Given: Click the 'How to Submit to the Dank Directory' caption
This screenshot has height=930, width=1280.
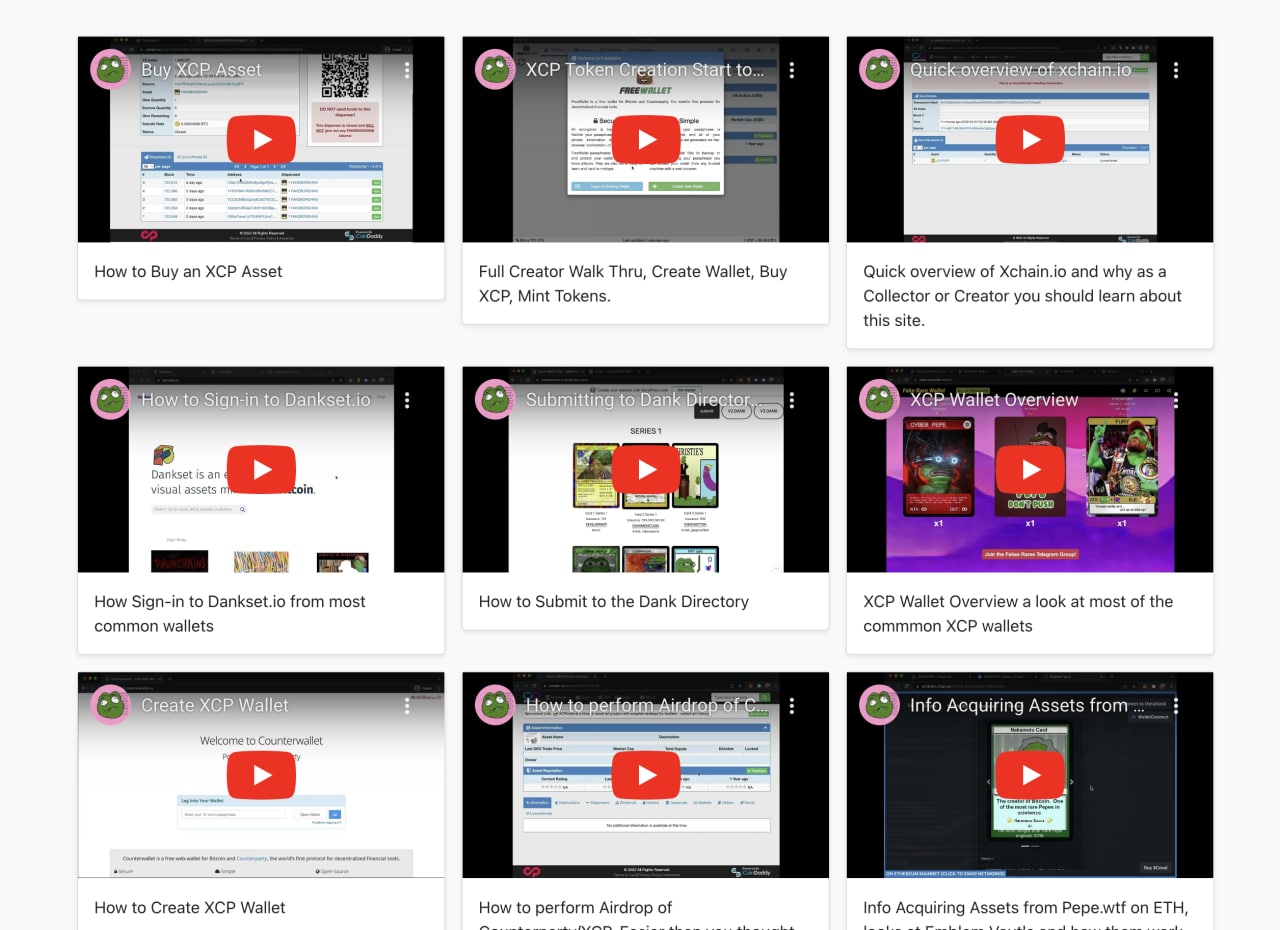Looking at the screenshot, I should coord(614,601).
